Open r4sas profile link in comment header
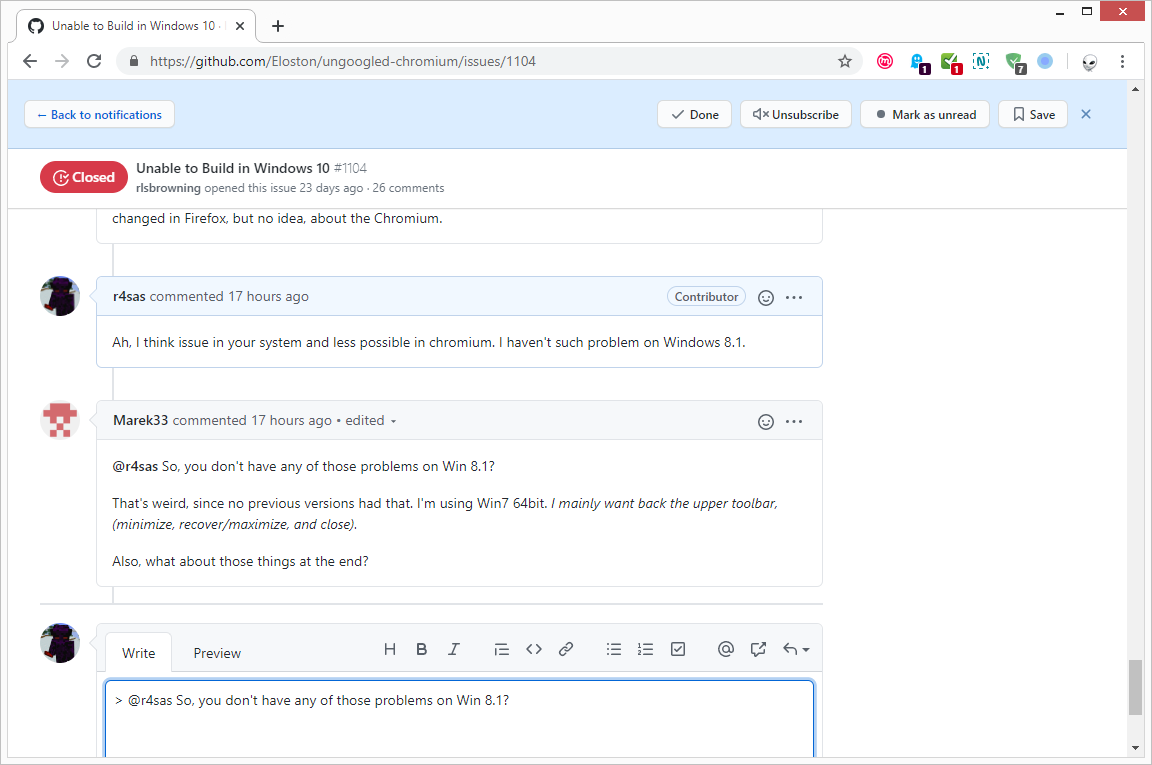1152x765 pixels. pos(129,296)
